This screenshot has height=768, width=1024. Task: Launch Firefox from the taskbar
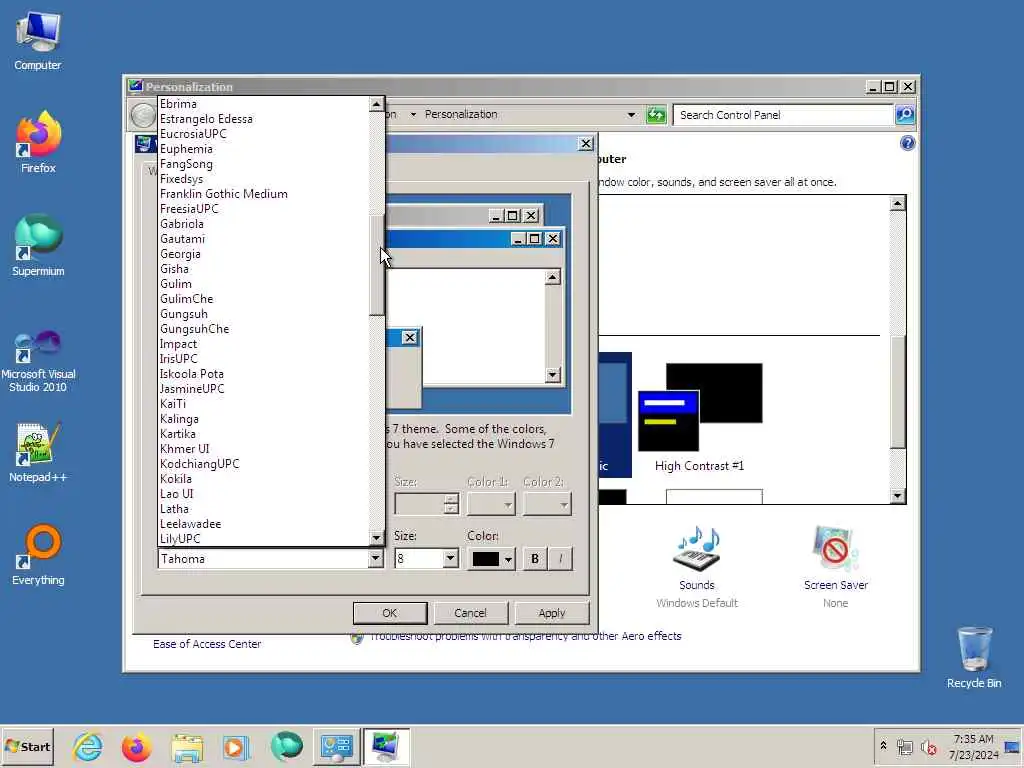click(x=136, y=746)
